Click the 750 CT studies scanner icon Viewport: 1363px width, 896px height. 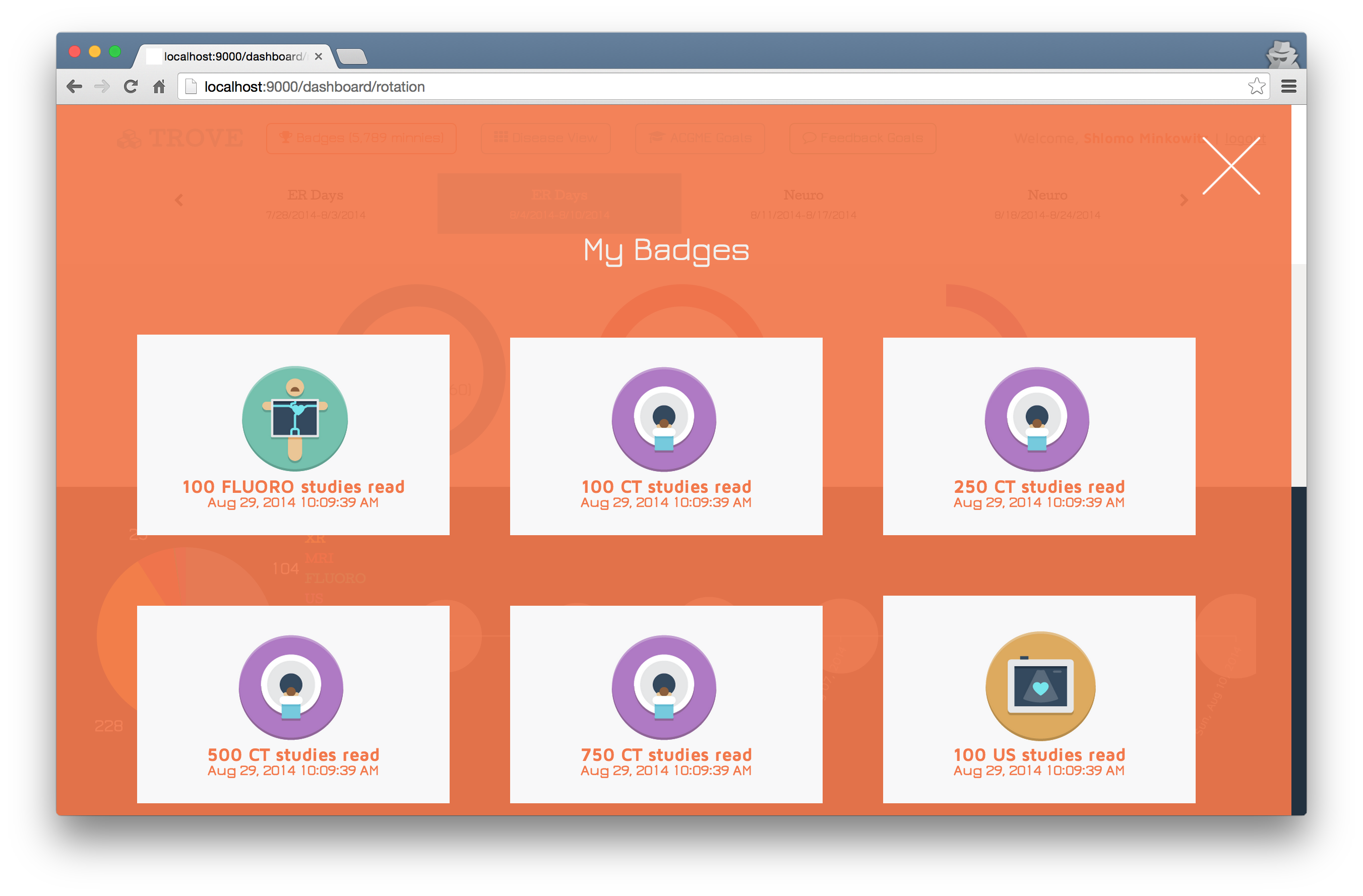click(664, 686)
